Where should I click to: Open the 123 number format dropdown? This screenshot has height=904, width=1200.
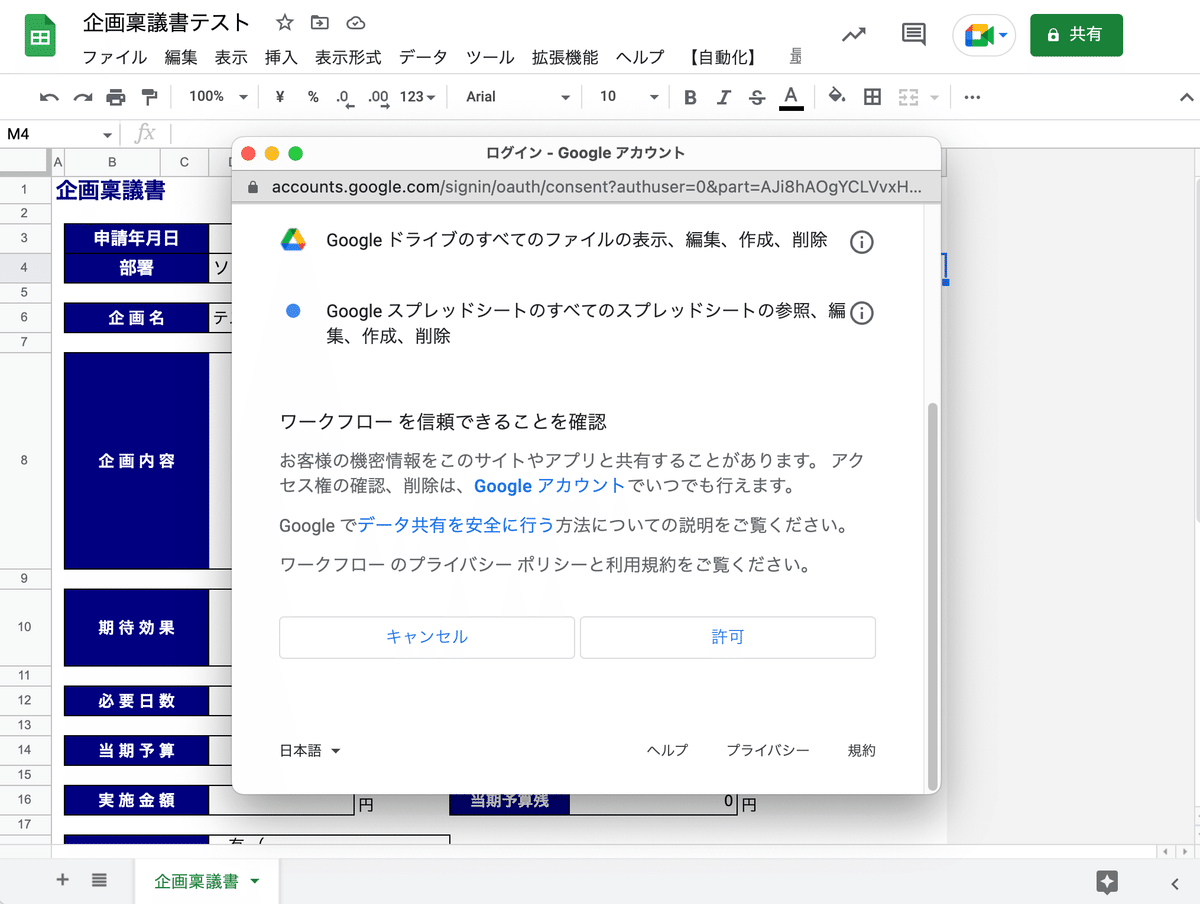tap(417, 97)
